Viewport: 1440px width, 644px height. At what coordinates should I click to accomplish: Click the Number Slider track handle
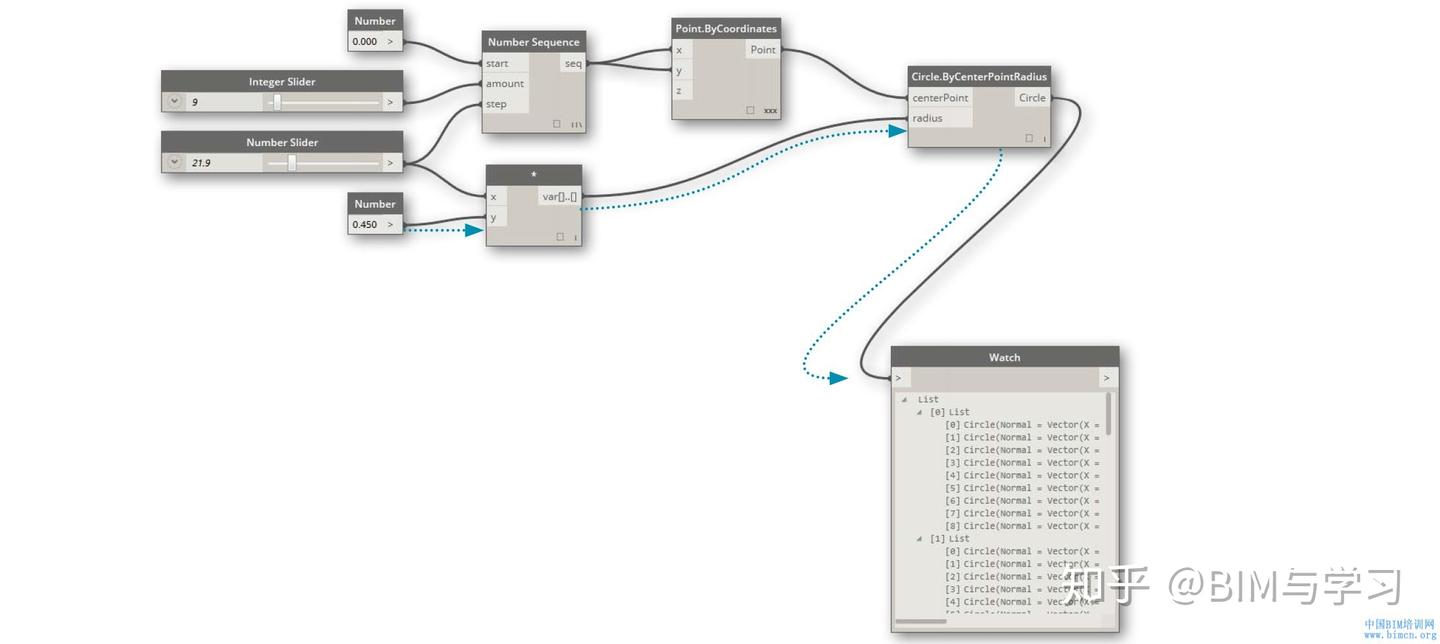point(292,162)
